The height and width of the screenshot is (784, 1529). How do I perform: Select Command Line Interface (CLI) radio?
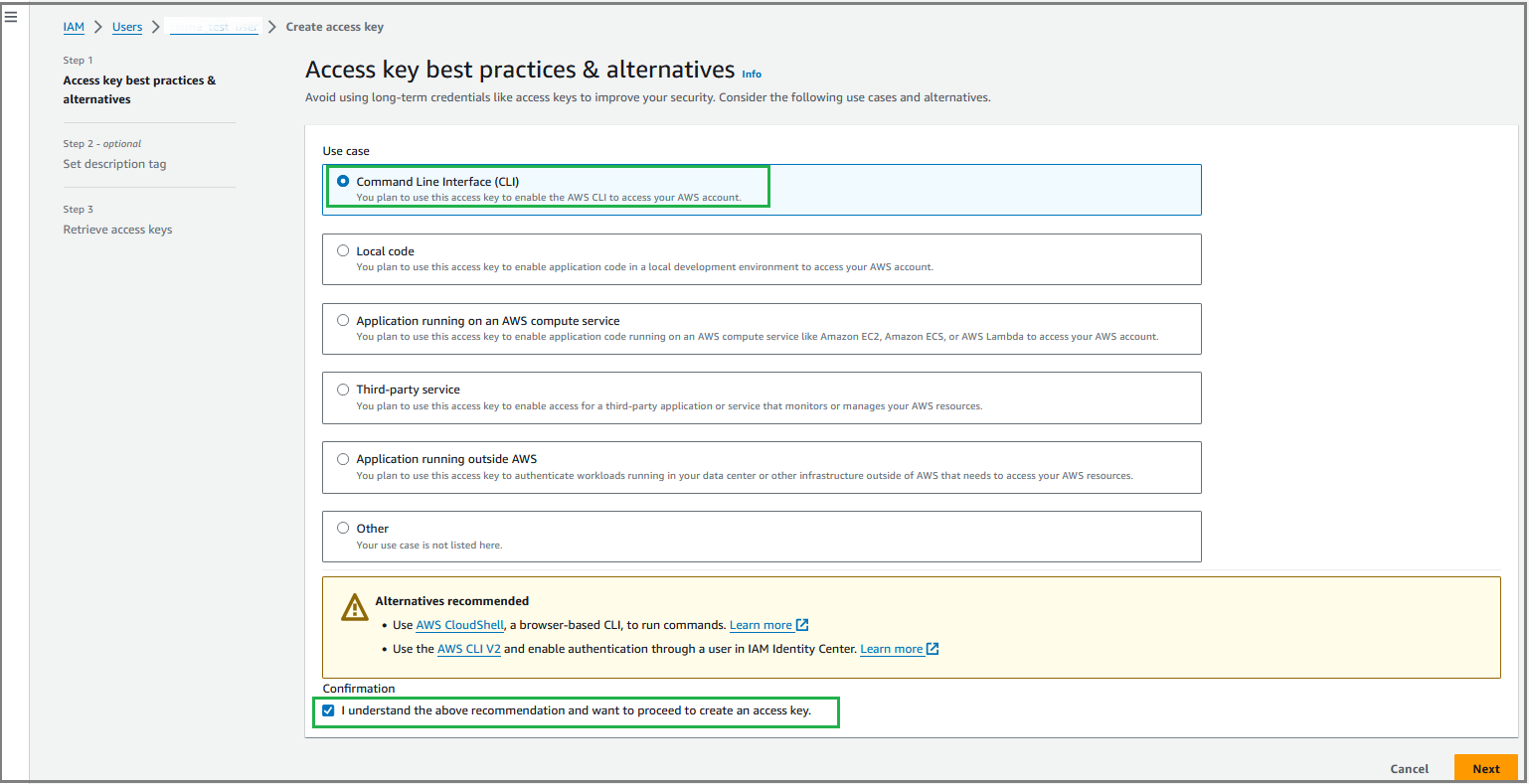(x=343, y=181)
